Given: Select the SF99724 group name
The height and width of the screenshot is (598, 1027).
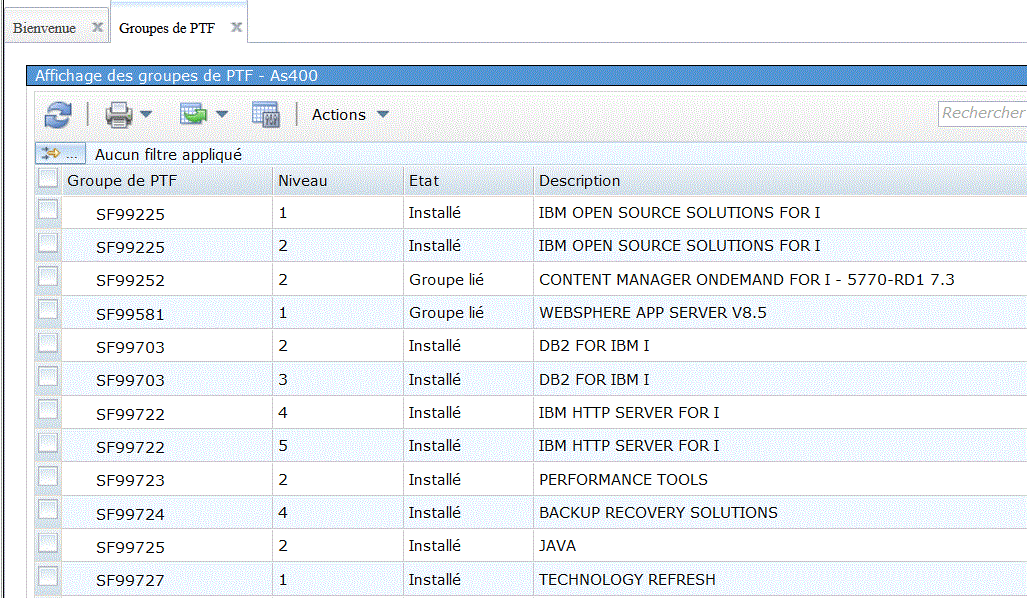Looking at the screenshot, I should [130, 514].
